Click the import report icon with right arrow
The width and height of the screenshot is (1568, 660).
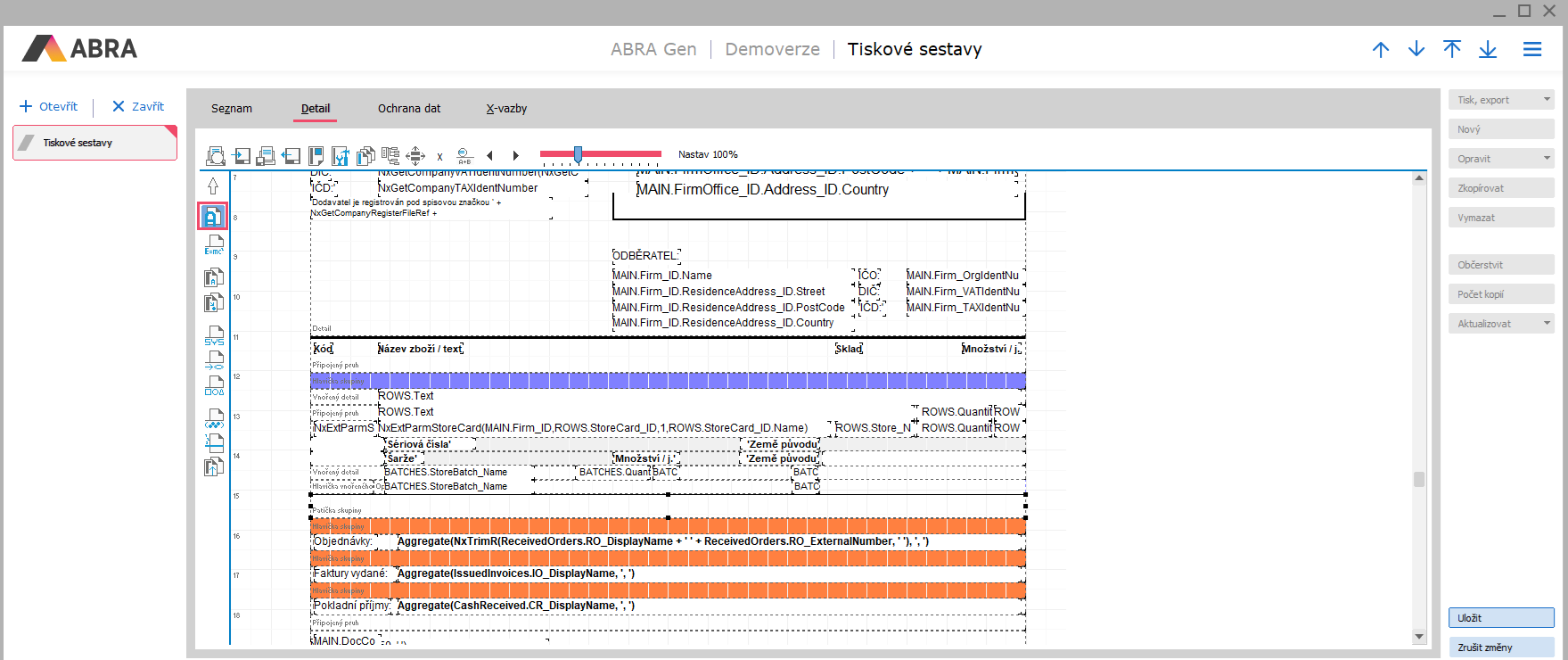[241, 156]
